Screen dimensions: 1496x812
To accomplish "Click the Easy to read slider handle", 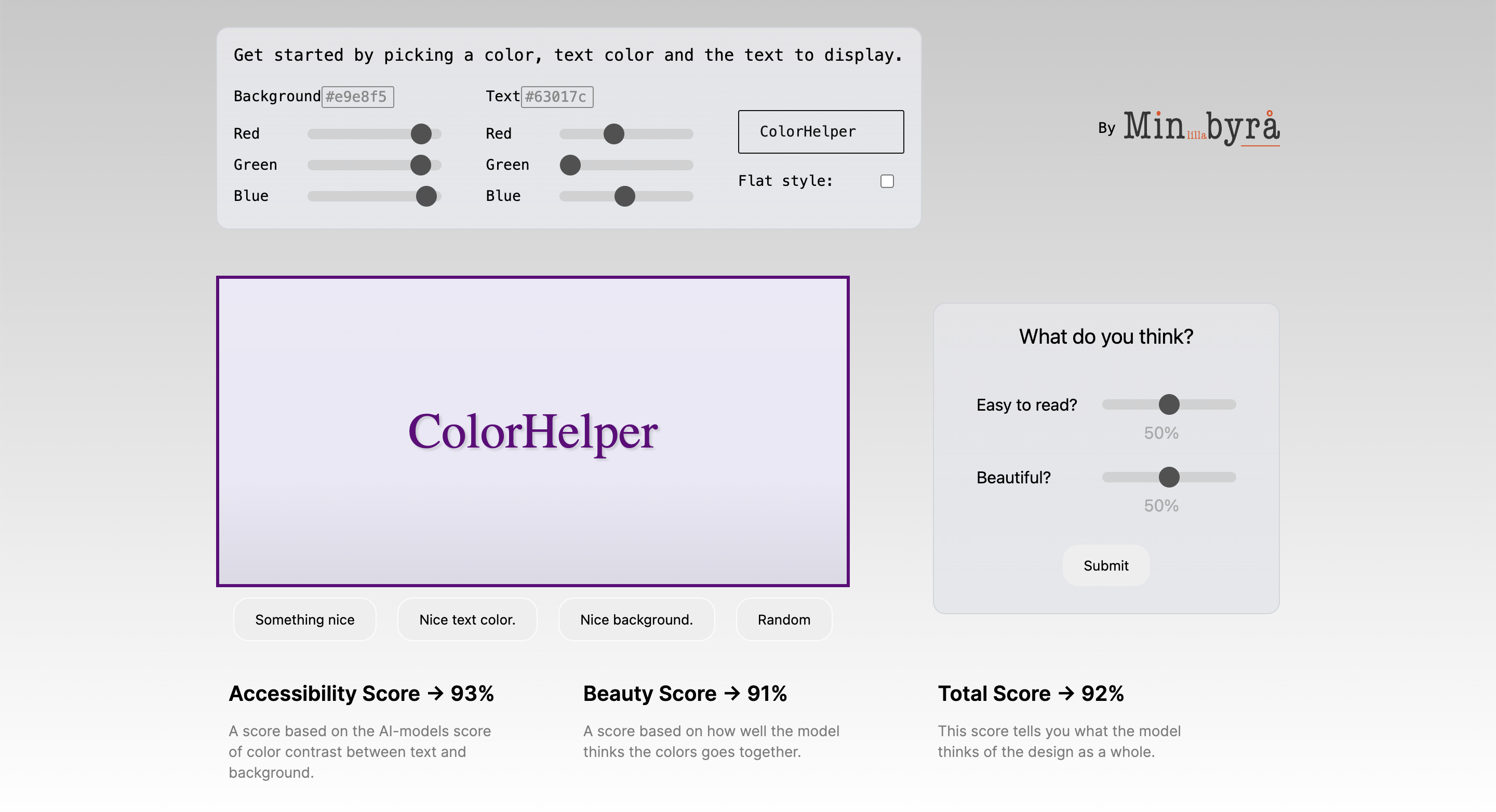I will (1169, 404).
